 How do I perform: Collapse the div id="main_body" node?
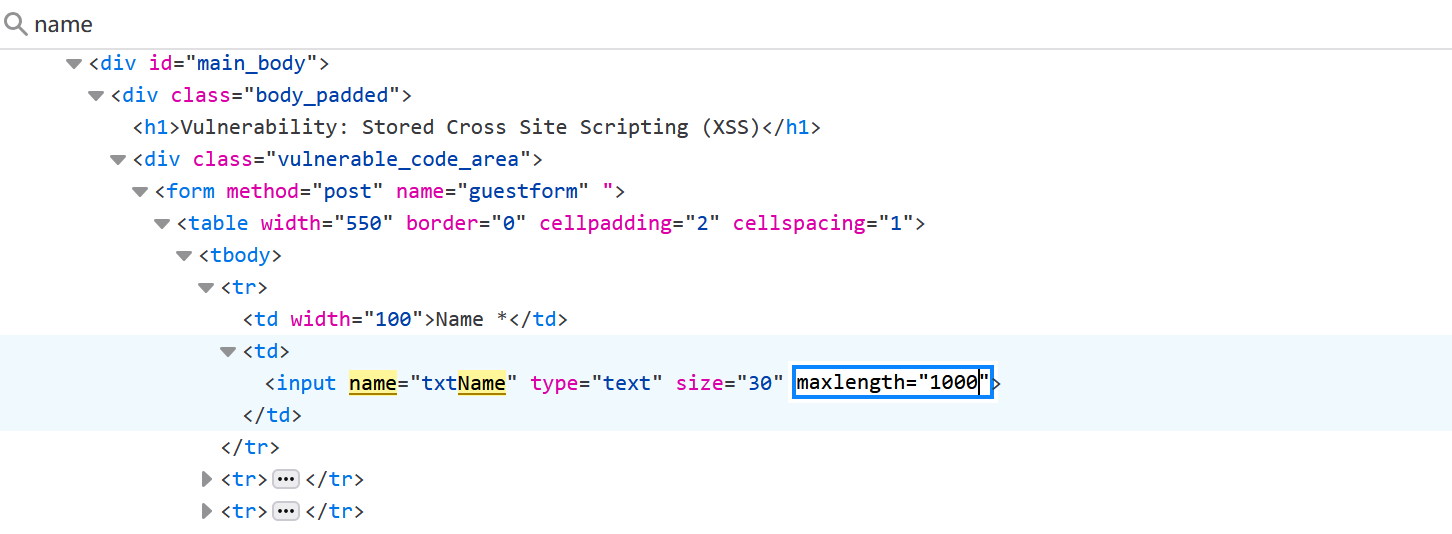click(73, 64)
